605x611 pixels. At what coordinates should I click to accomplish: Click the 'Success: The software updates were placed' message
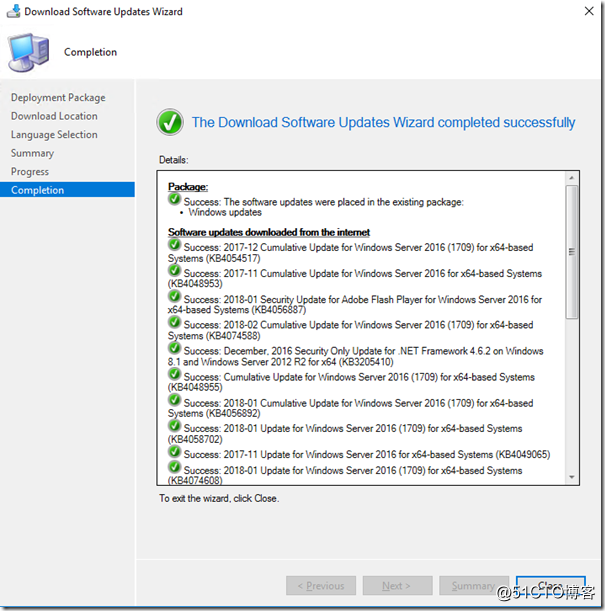click(323, 202)
